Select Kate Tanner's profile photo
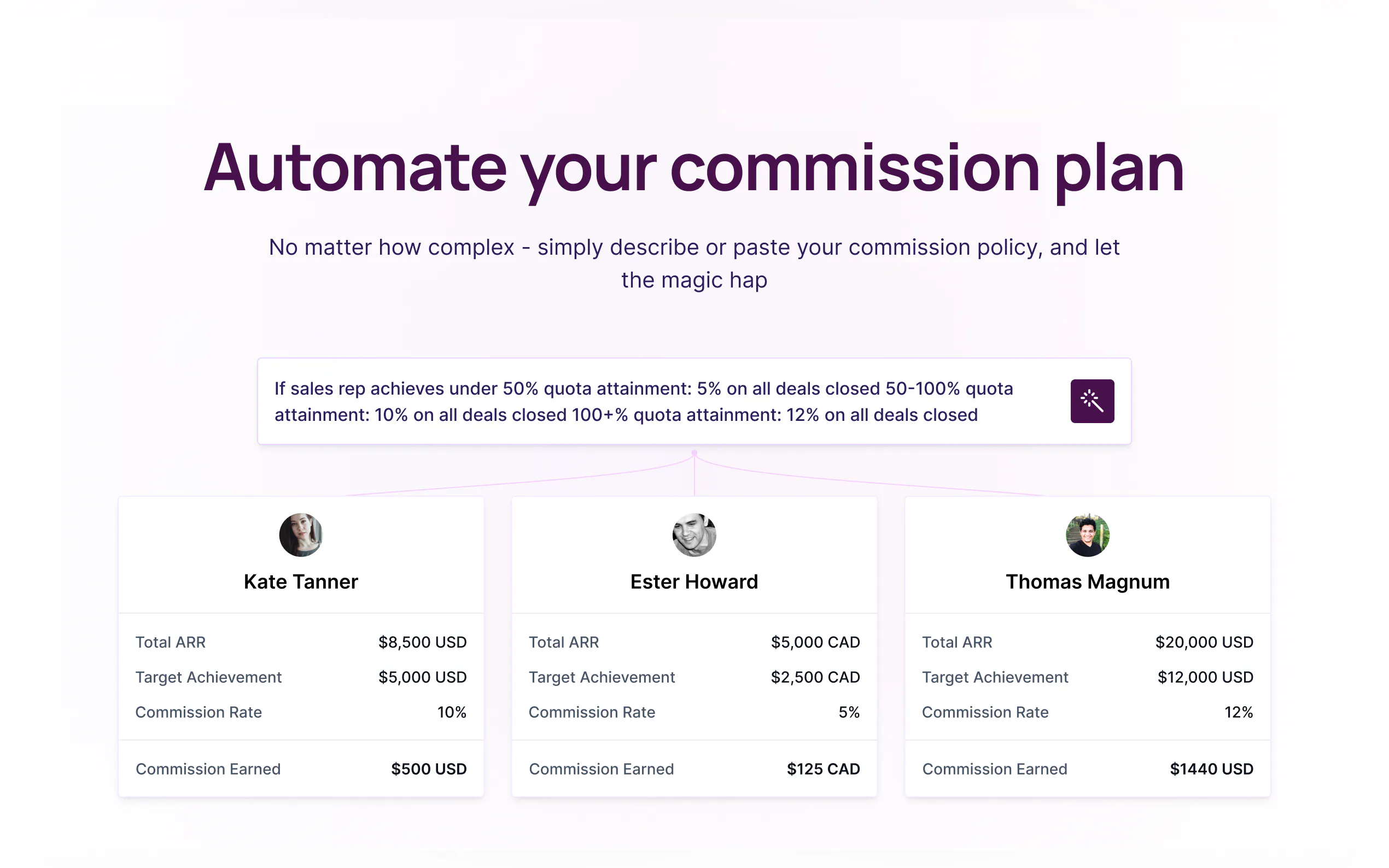The height and width of the screenshot is (868, 1389). 300,535
